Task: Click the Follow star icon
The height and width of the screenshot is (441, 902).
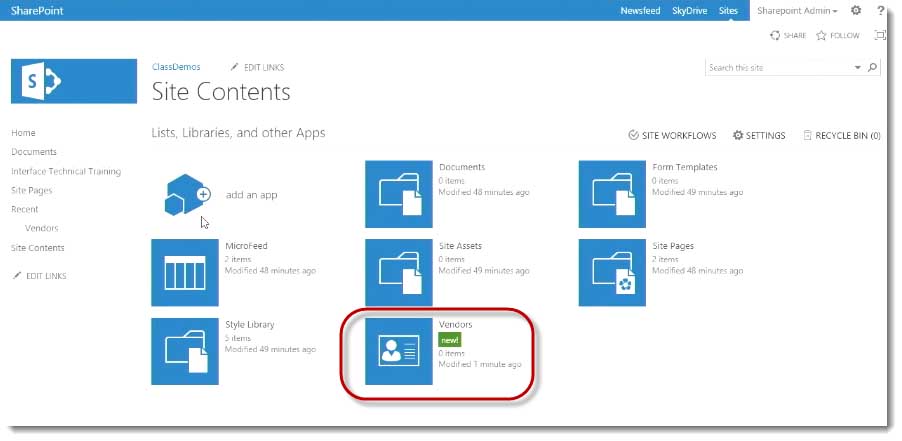Action: click(x=821, y=36)
